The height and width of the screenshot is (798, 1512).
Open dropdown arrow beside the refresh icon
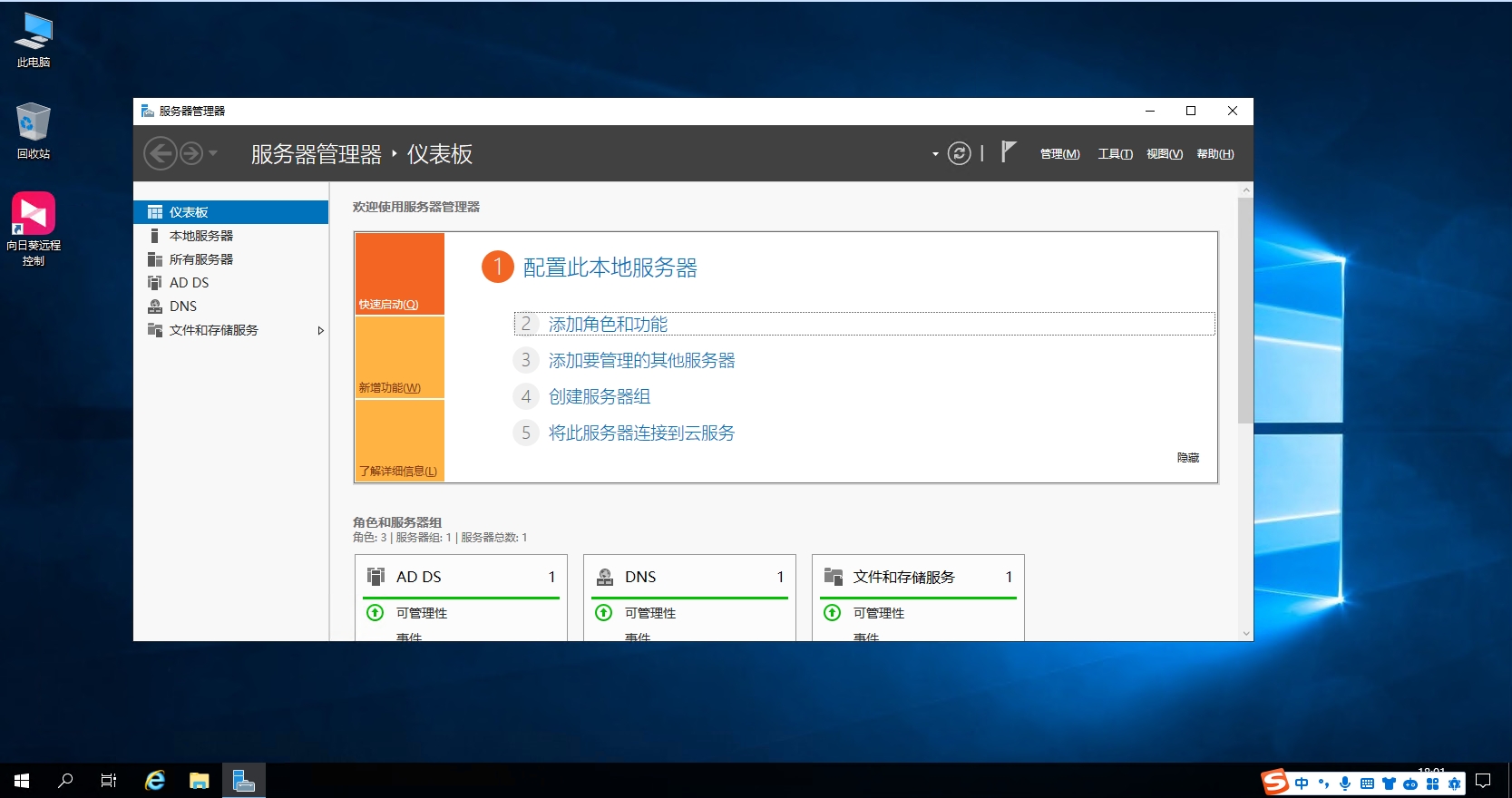coord(935,154)
